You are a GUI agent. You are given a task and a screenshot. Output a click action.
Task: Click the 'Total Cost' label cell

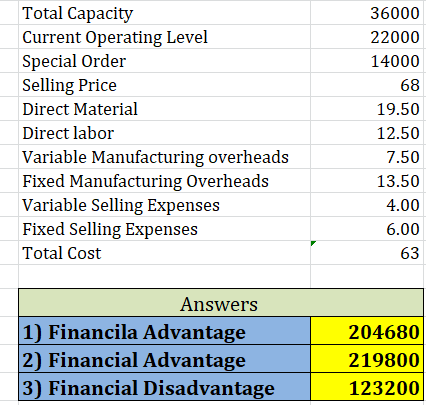[164, 253]
